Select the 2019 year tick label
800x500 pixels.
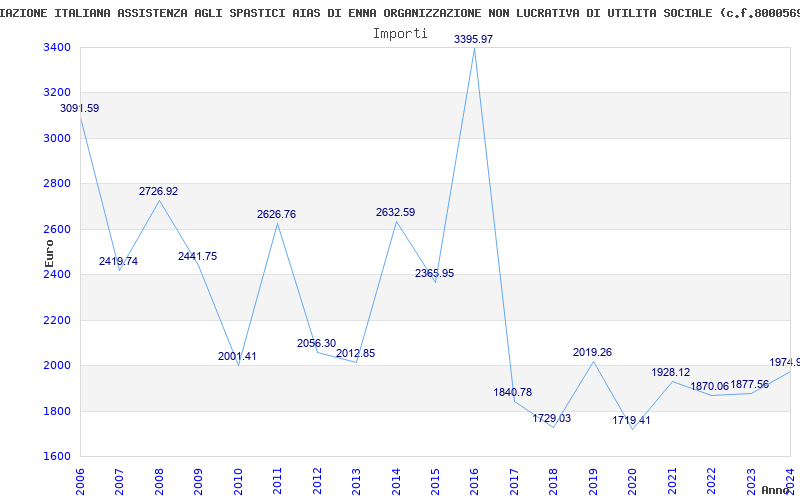tap(593, 482)
